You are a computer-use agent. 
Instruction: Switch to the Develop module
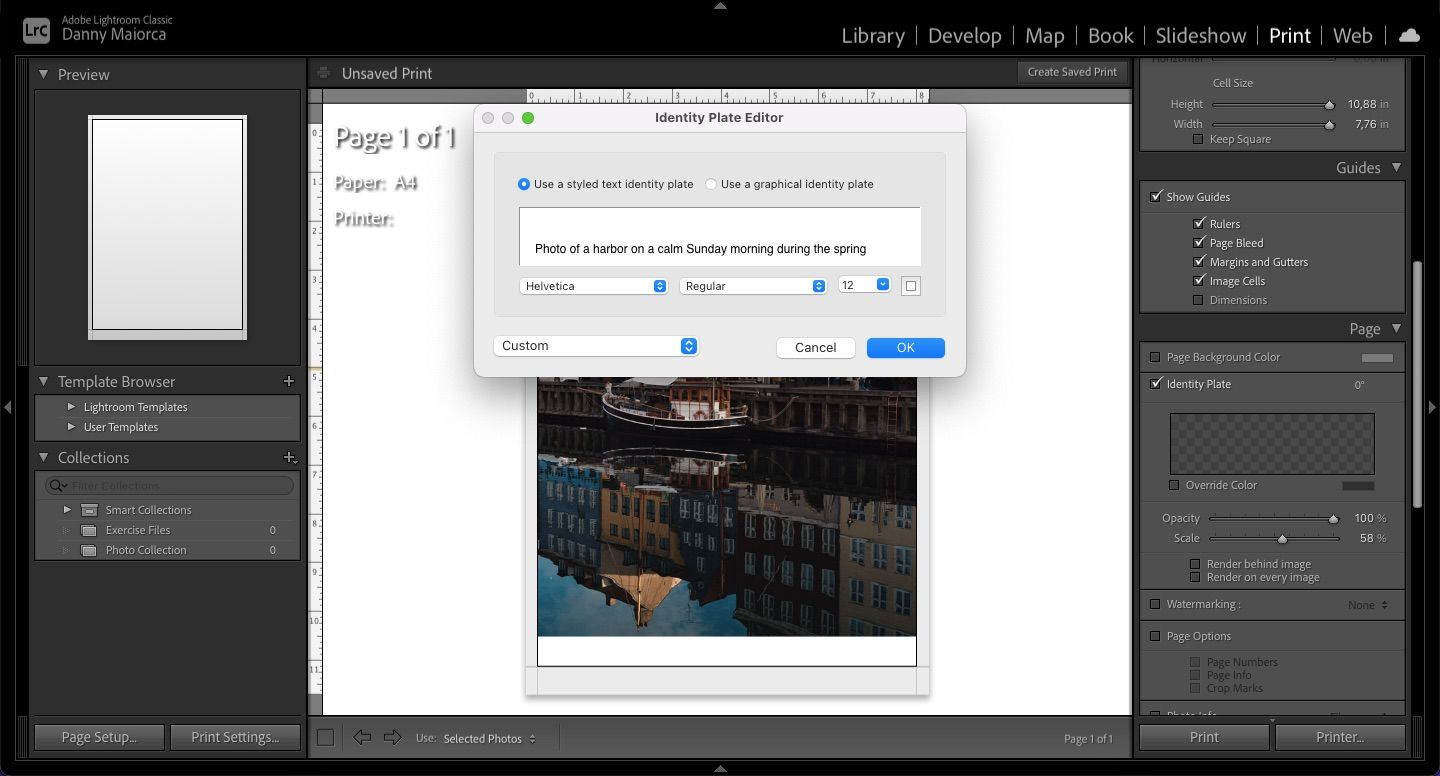coord(966,36)
